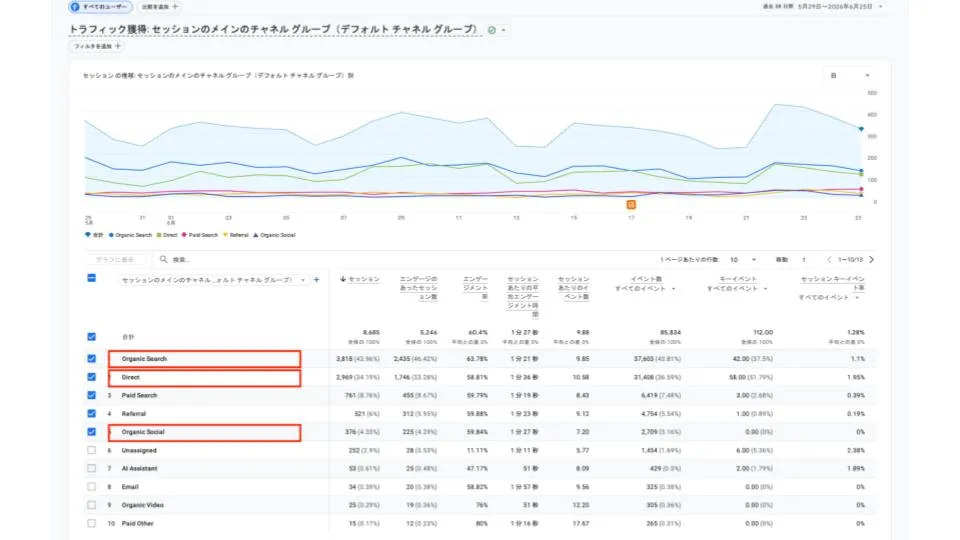Click エンゲージメント率 column header
The image size is (960, 540).
[x=475, y=288]
